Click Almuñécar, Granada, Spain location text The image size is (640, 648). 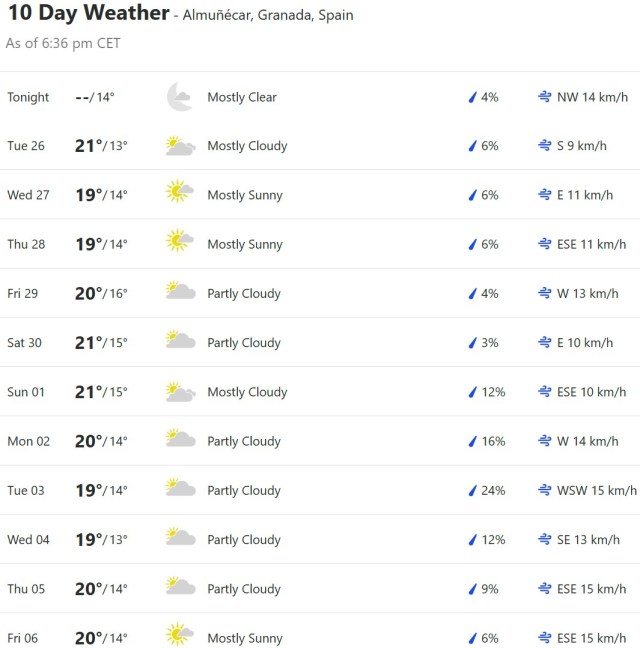pos(267,16)
